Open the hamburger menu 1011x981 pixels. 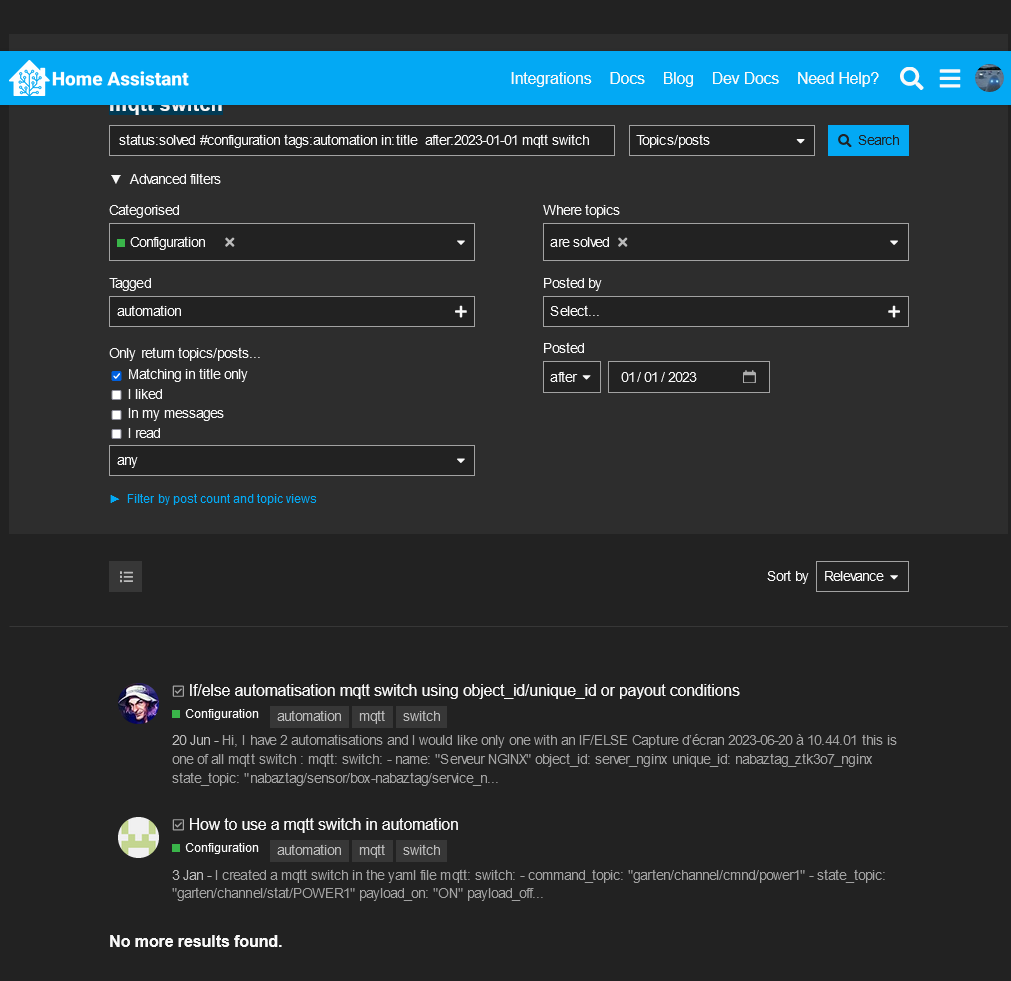click(x=949, y=78)
